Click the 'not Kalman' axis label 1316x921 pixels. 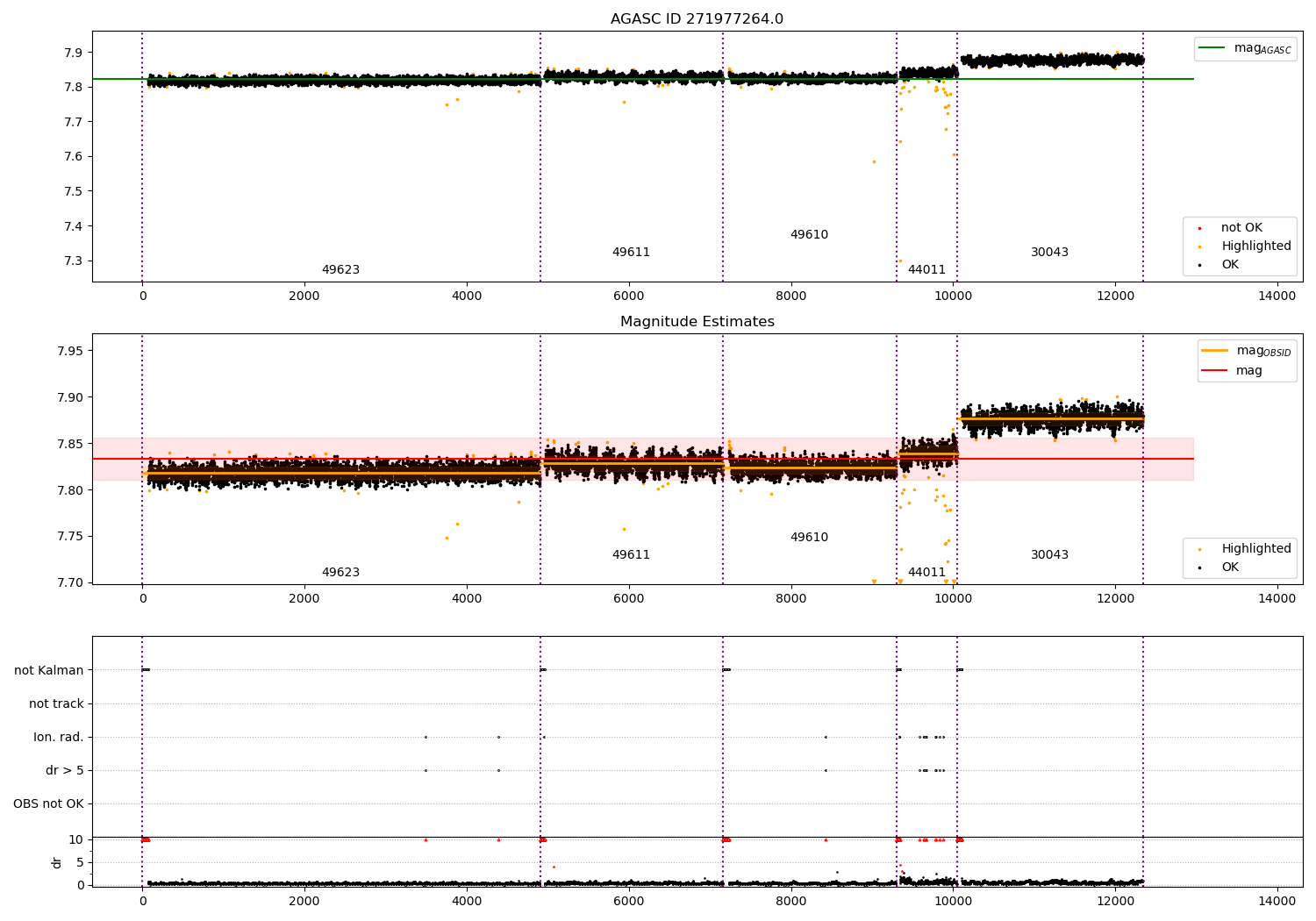pyautogui.click(x=49, y=670)
